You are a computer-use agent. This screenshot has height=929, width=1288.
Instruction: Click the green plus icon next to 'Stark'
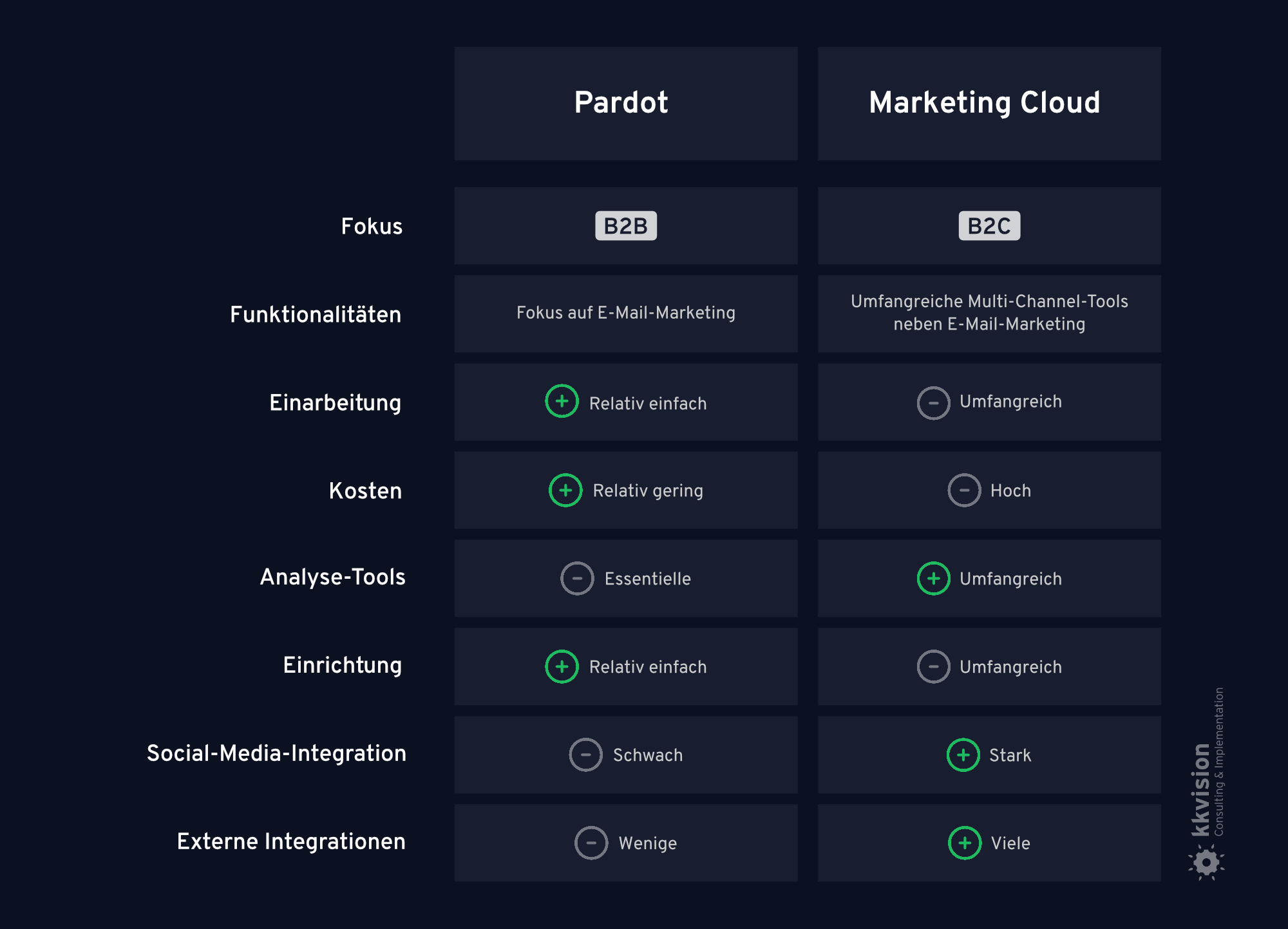click(x=963, y=755)
